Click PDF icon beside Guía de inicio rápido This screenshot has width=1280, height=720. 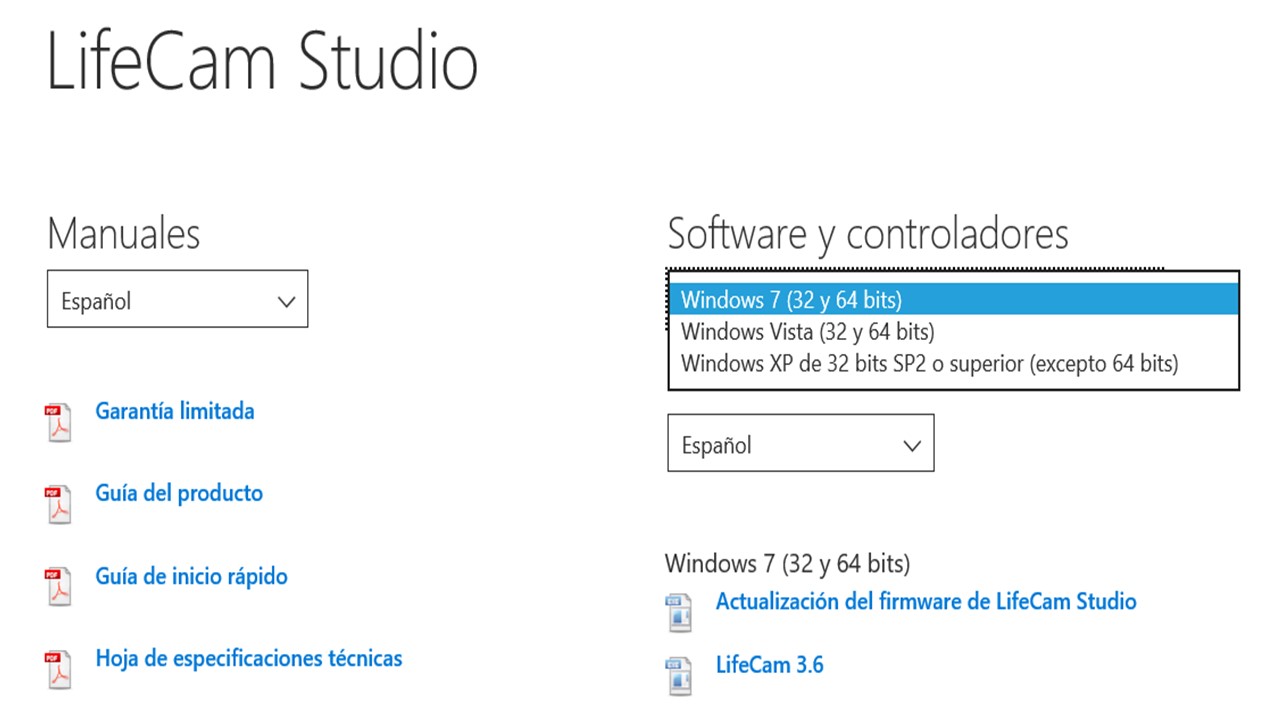click(x=59, y=587)
